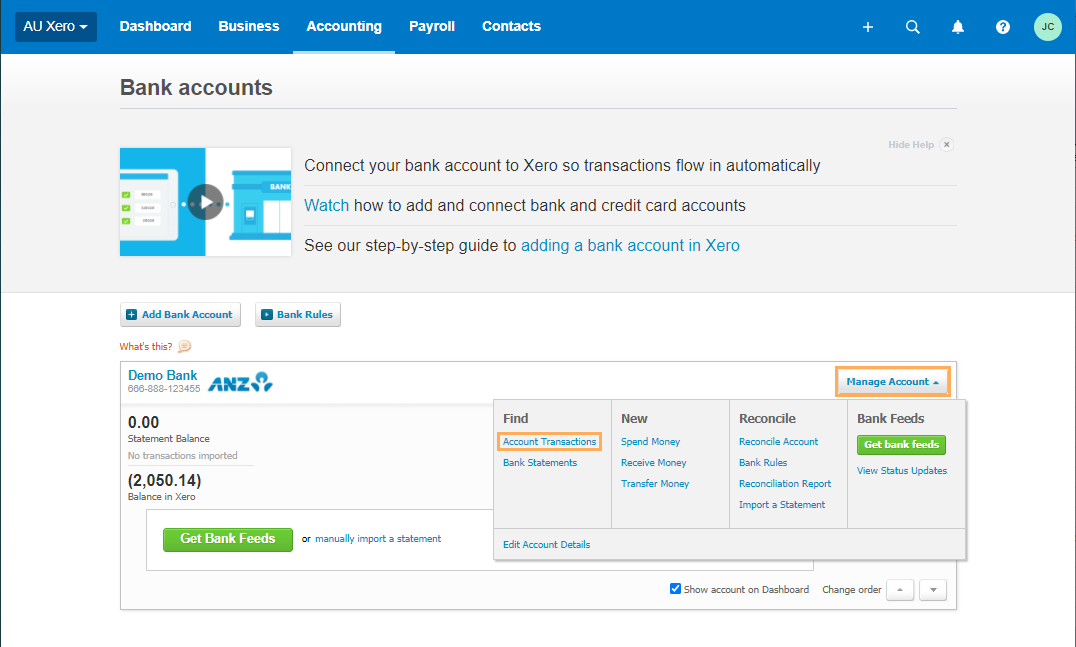Click the Add Bank Account button
Viewport: 1076px width, 647px height.
point(180,314)
